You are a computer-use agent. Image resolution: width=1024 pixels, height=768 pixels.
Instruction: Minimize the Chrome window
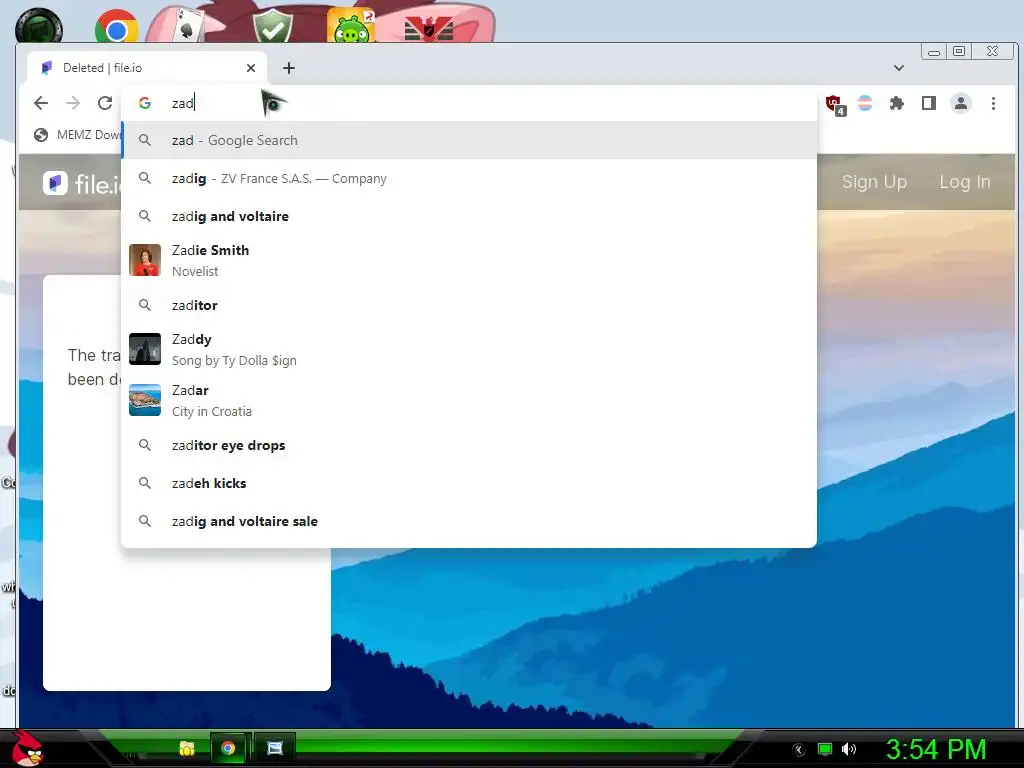tap(934, 52)
